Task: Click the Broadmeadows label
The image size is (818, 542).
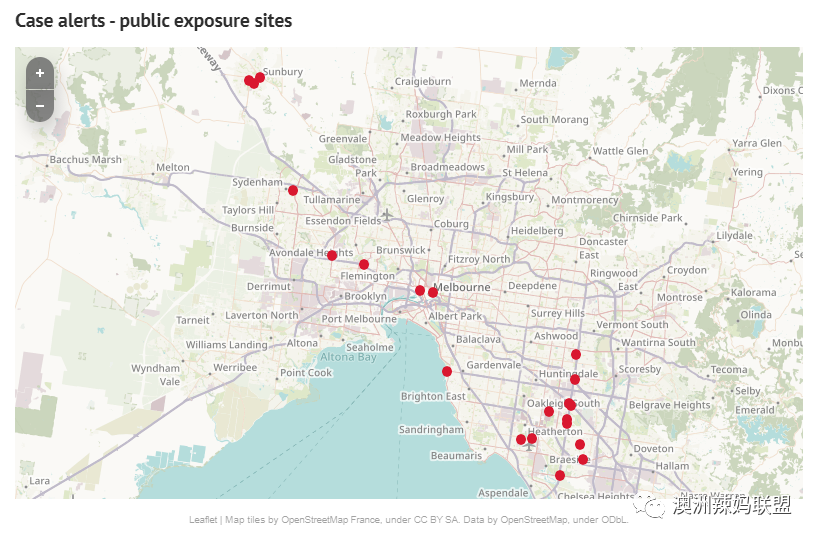Action: click(448, 167)
